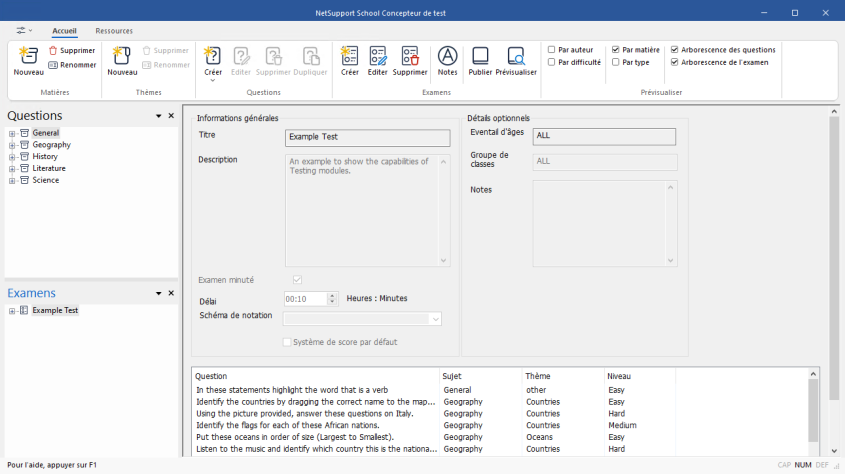Select Geography in Questions tree
Image resolution: width=845 pixels, height=474 pixels.
click(51, 144)
